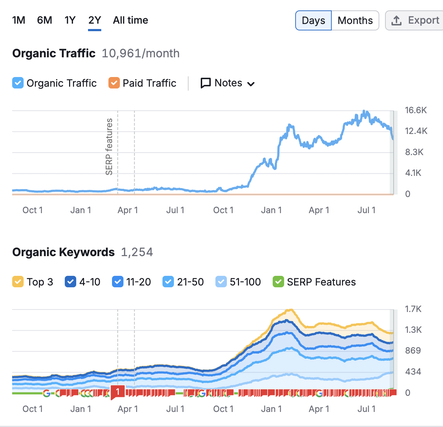This screenshot has width=443, height=427.
Task: Click the traffic line peak near Jul 1
Action: point(365,112)
